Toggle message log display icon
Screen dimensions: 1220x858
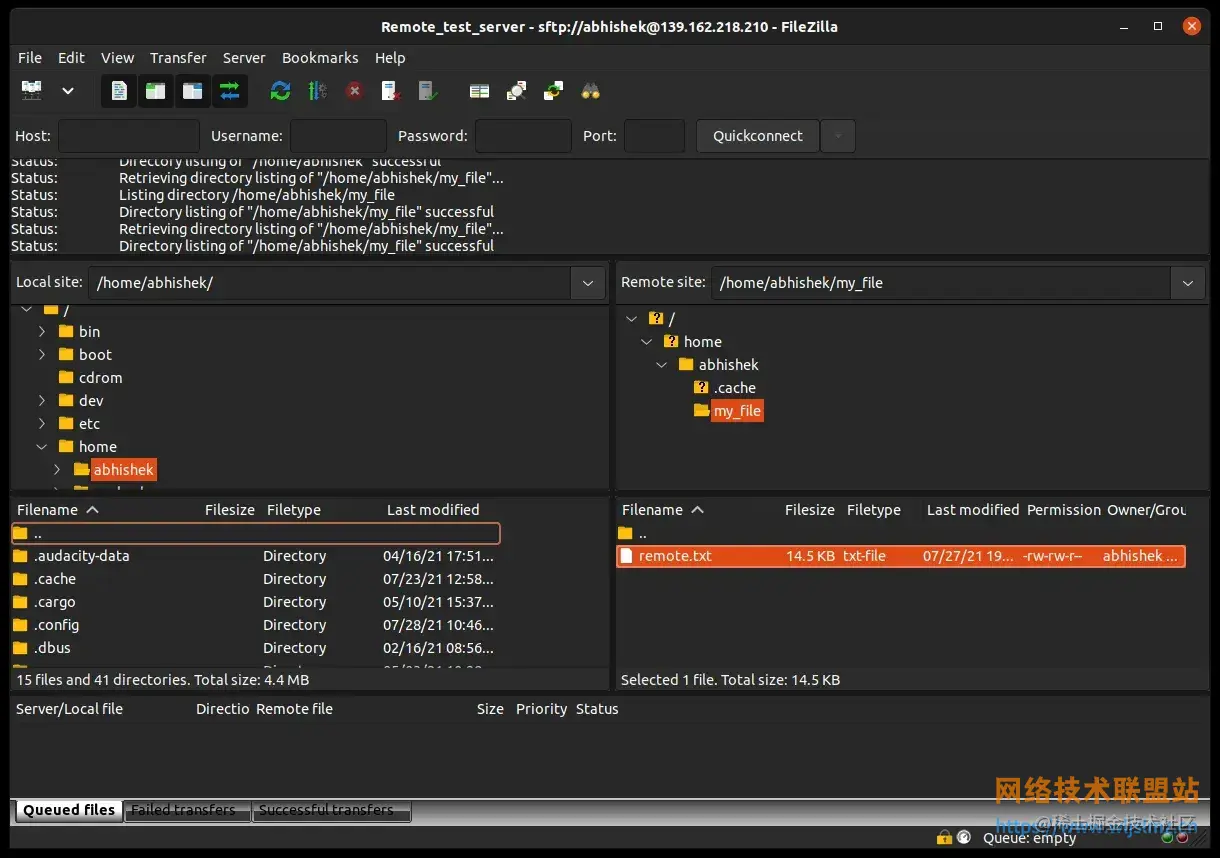pos(119,91)
